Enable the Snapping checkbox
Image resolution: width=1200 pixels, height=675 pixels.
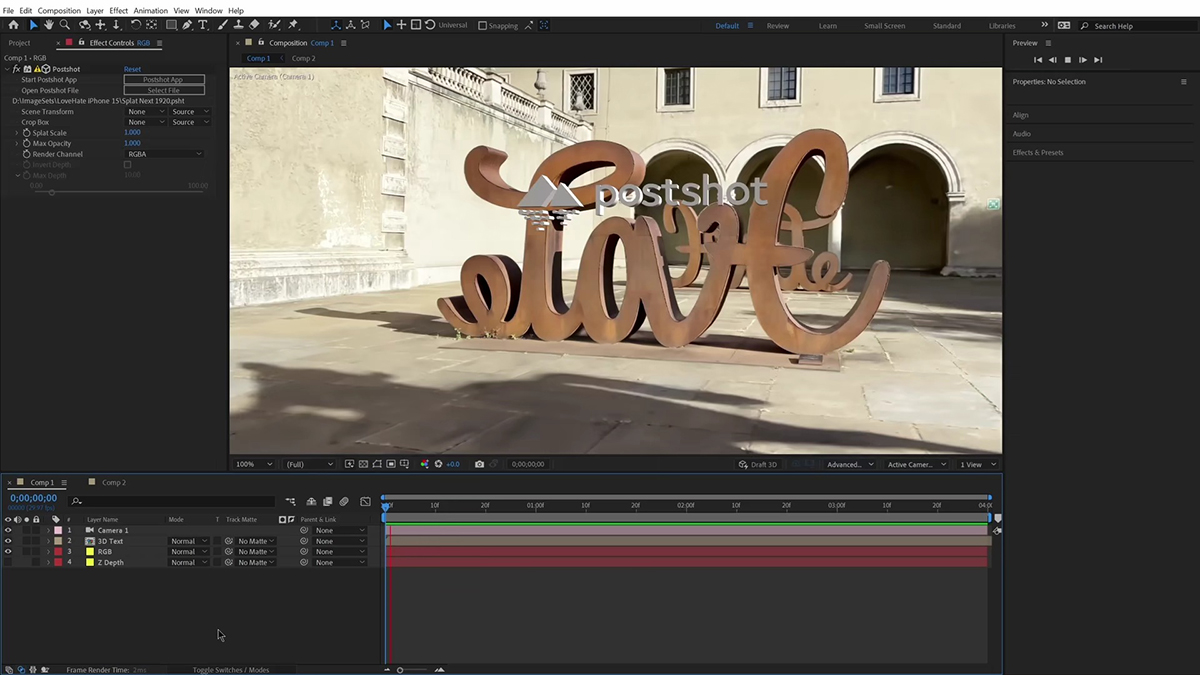pos(482,26)
